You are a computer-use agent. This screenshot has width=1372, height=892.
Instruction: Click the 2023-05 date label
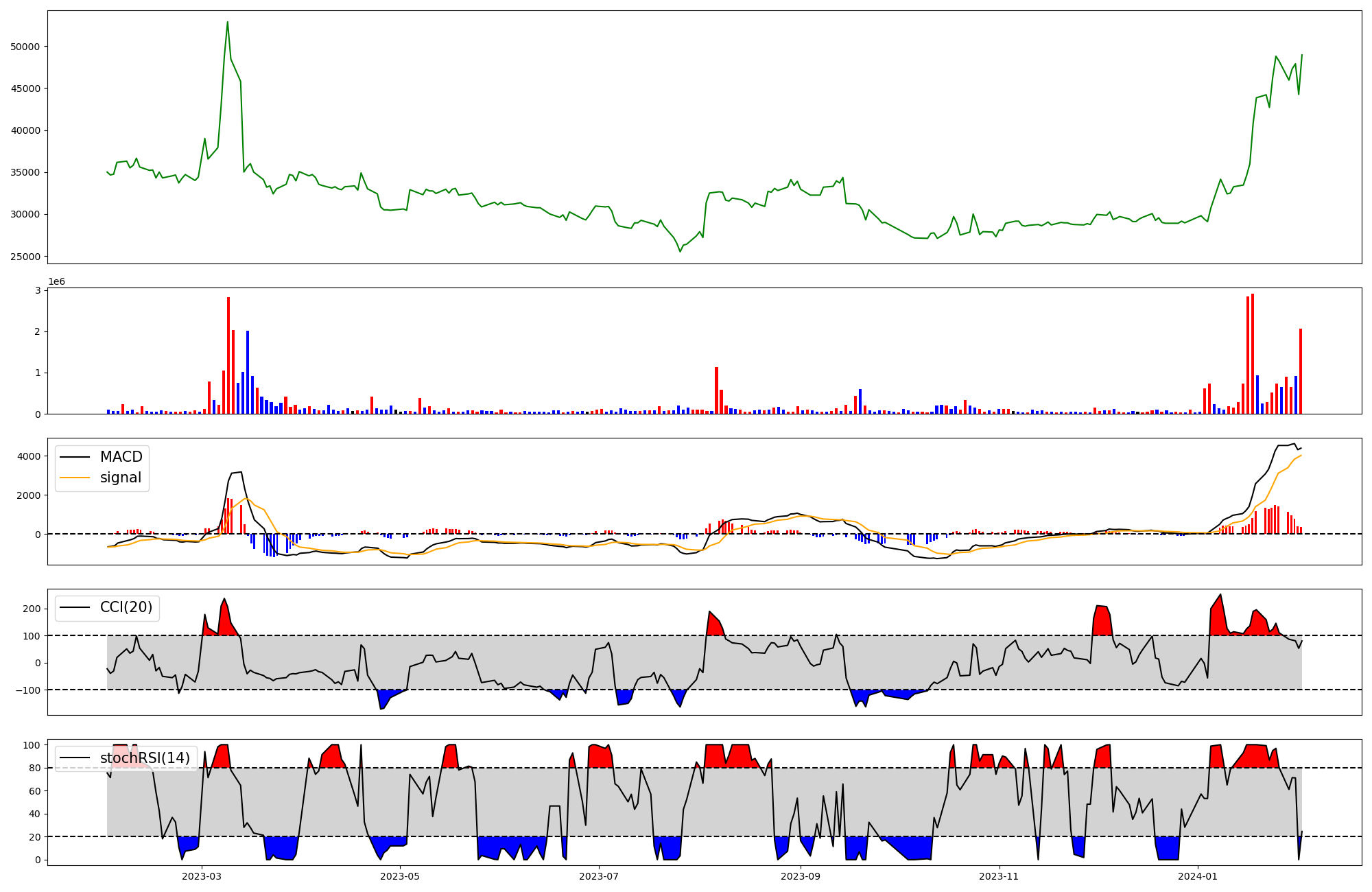tap(400, 876)
